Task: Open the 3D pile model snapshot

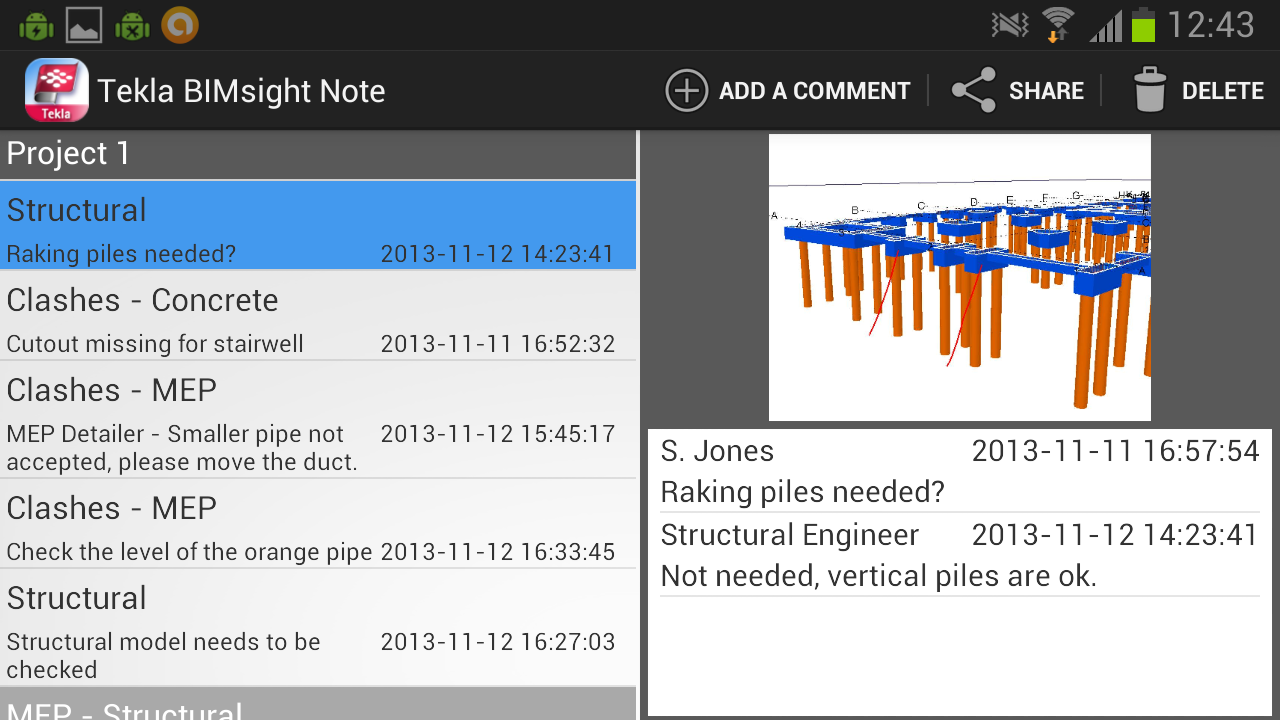Action: (959, 278)
